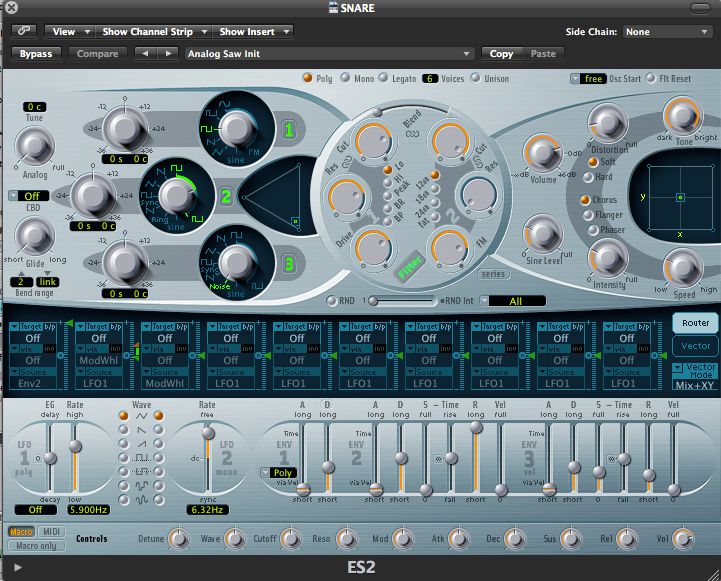Open the Osc Start free dropdown

pyautogui.click(x=588, y=79)
